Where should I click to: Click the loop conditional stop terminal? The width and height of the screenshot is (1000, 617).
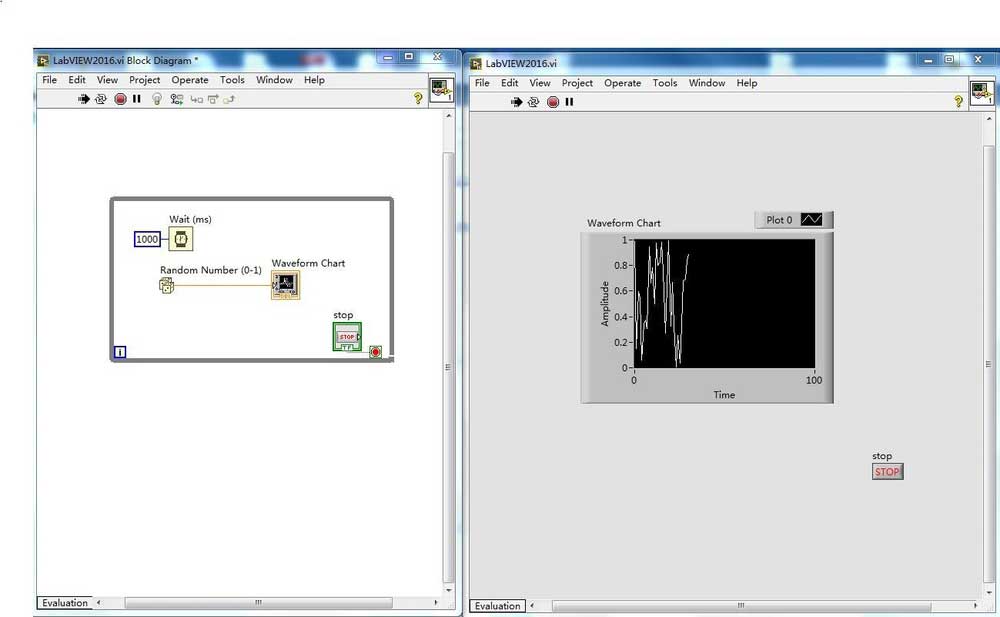click(376, 352)
